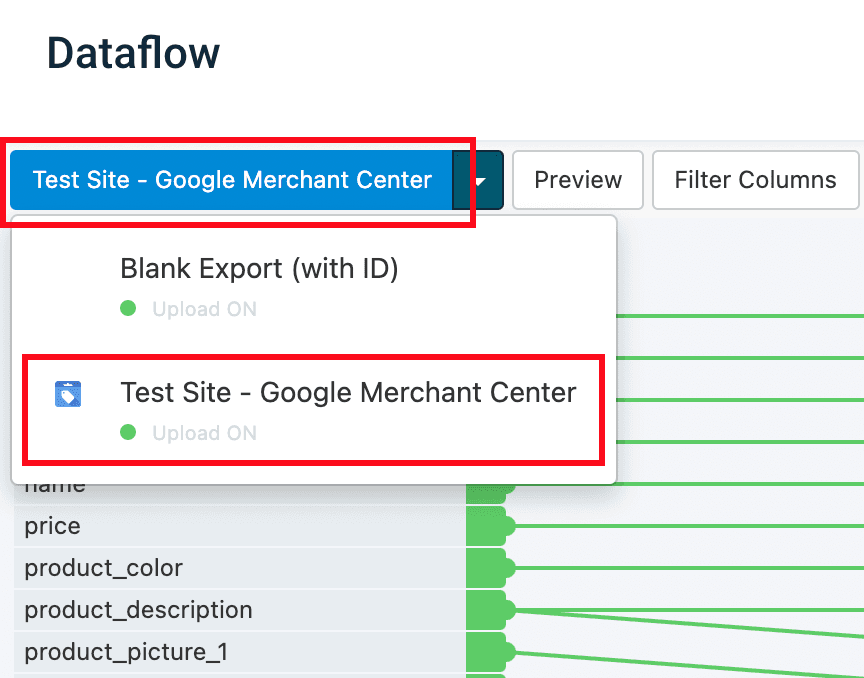The width and height of the screenshot is (864, 678).
Task: Open the Preview button
Action: click(578, 181)
